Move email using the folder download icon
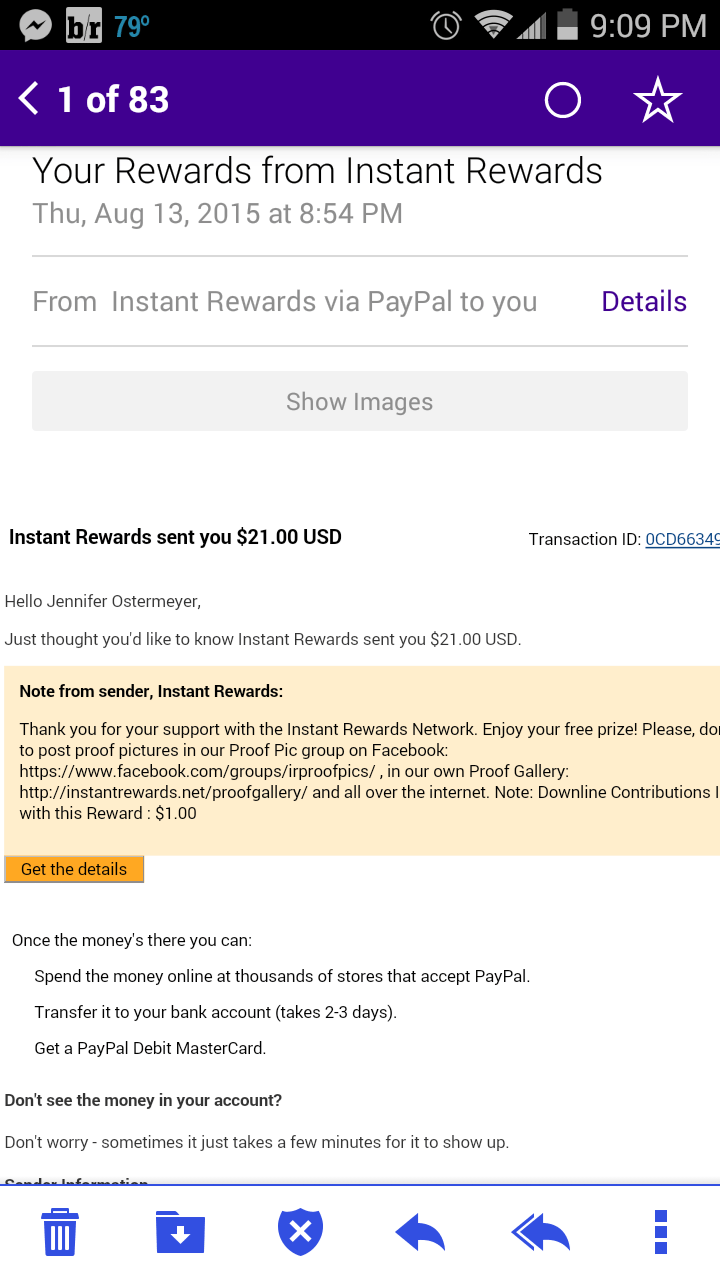The width and height of the screenshot is (720, 1280). (180, 1232)
